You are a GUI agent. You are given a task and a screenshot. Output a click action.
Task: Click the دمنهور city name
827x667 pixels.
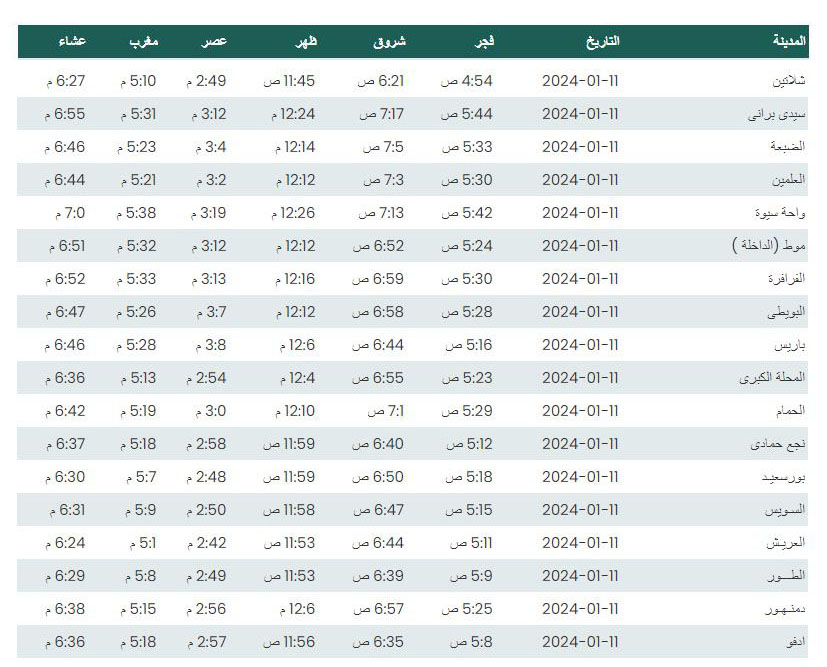pos(785,609)
